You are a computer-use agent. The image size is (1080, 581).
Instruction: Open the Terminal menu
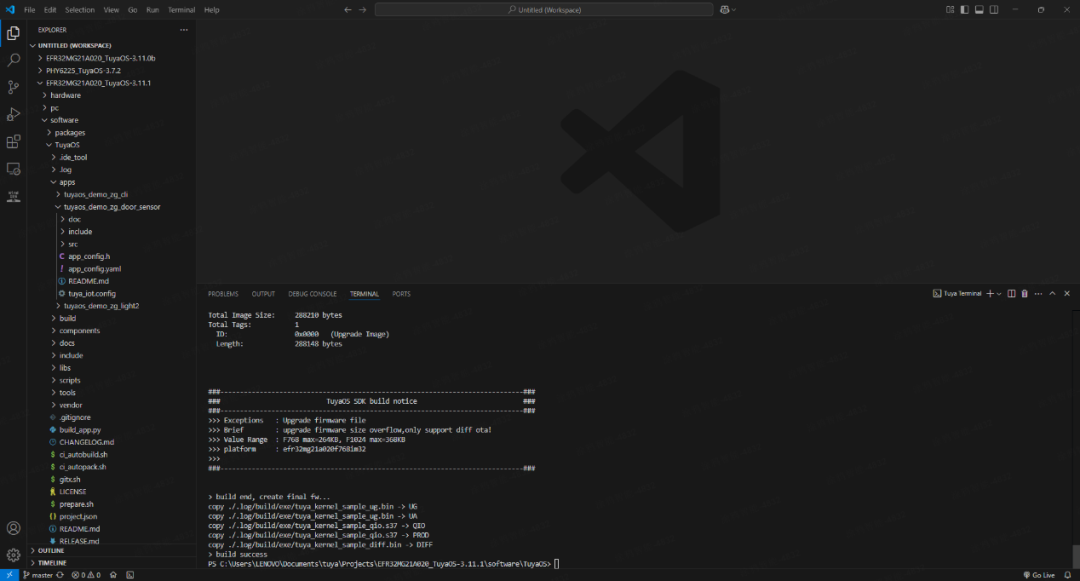[181, 10]
